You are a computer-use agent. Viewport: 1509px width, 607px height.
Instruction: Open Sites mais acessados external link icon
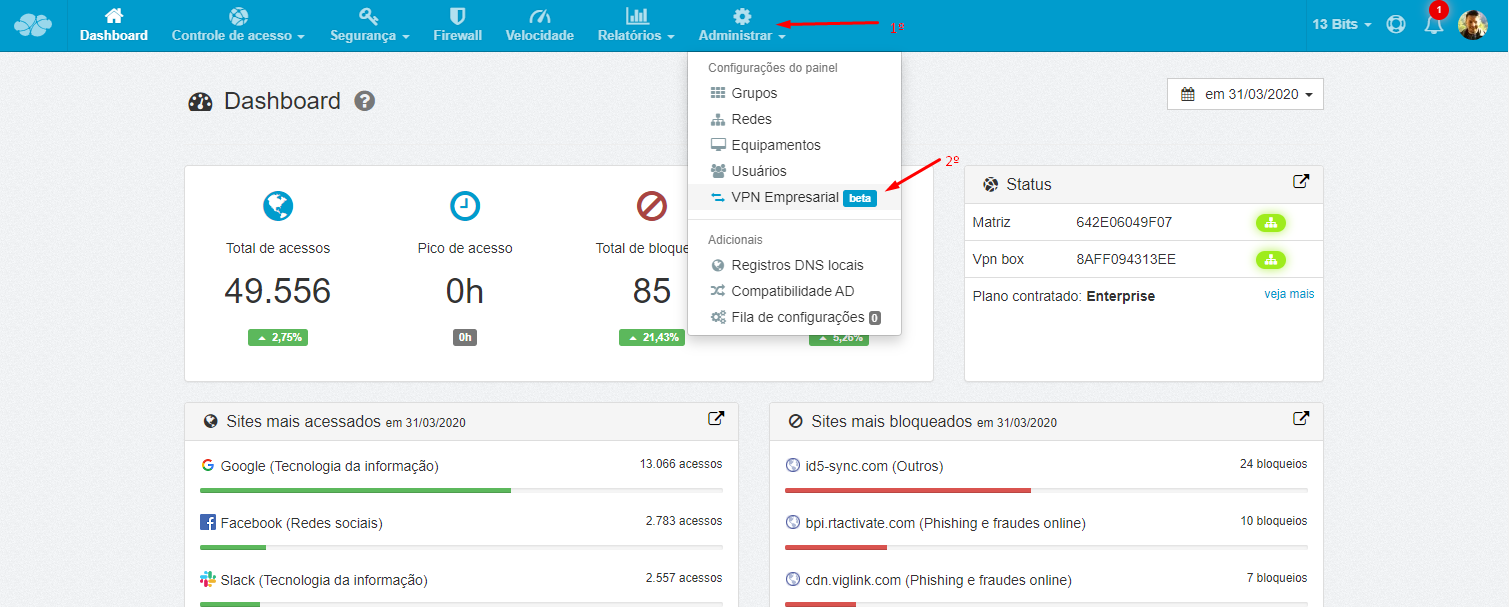(x=716, y=419)
